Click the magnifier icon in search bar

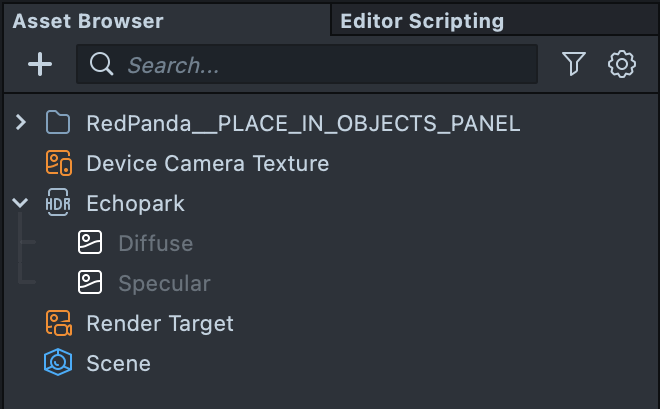pos(101,65)
